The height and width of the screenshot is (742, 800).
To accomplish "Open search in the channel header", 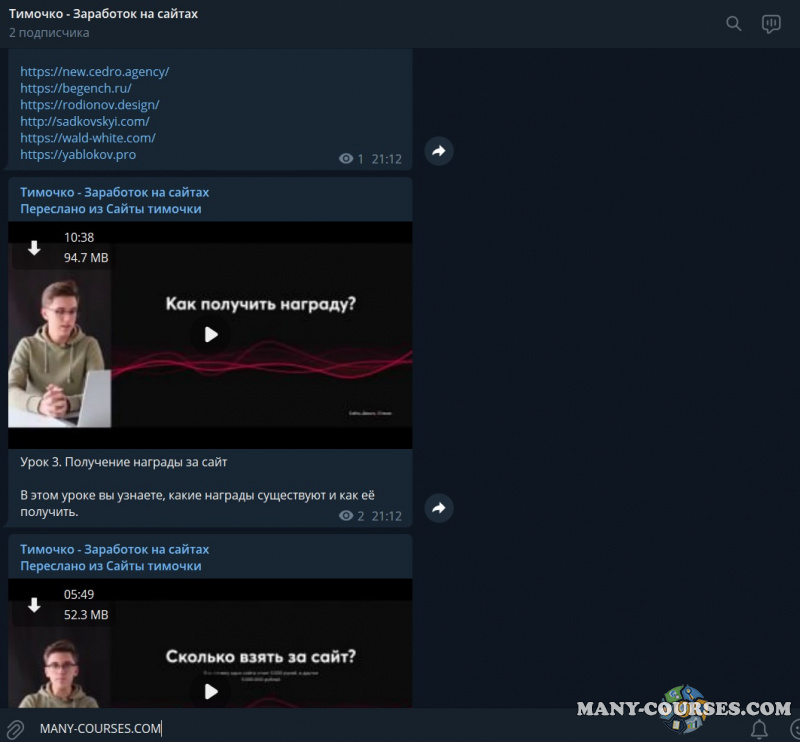I will [x=734, y=24].
